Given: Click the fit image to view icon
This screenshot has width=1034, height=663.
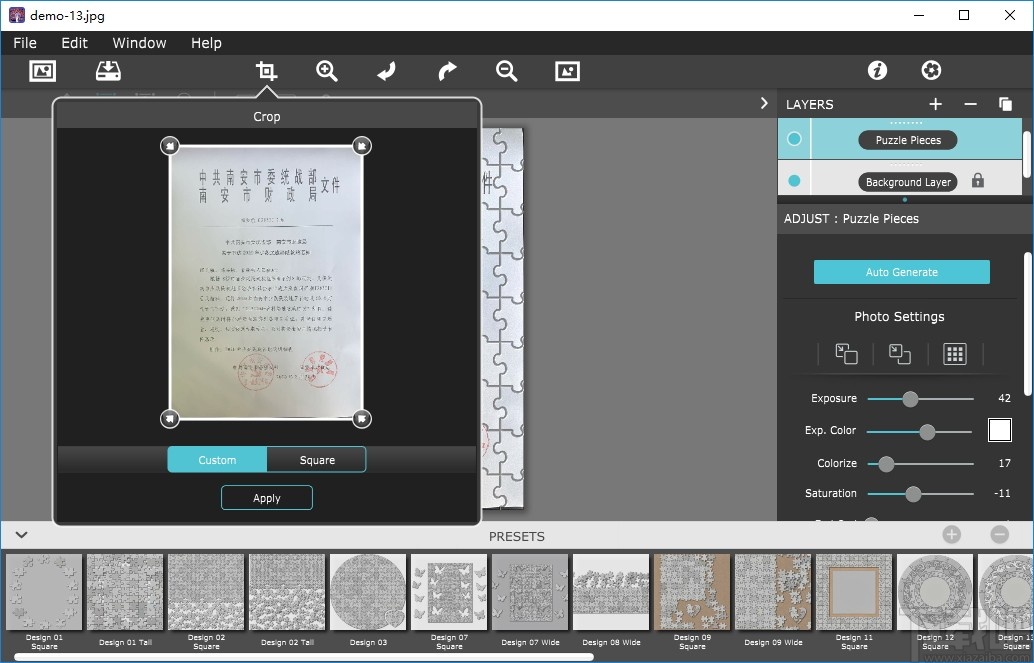Looking at the screenshot, I should [x=567, y=71].
